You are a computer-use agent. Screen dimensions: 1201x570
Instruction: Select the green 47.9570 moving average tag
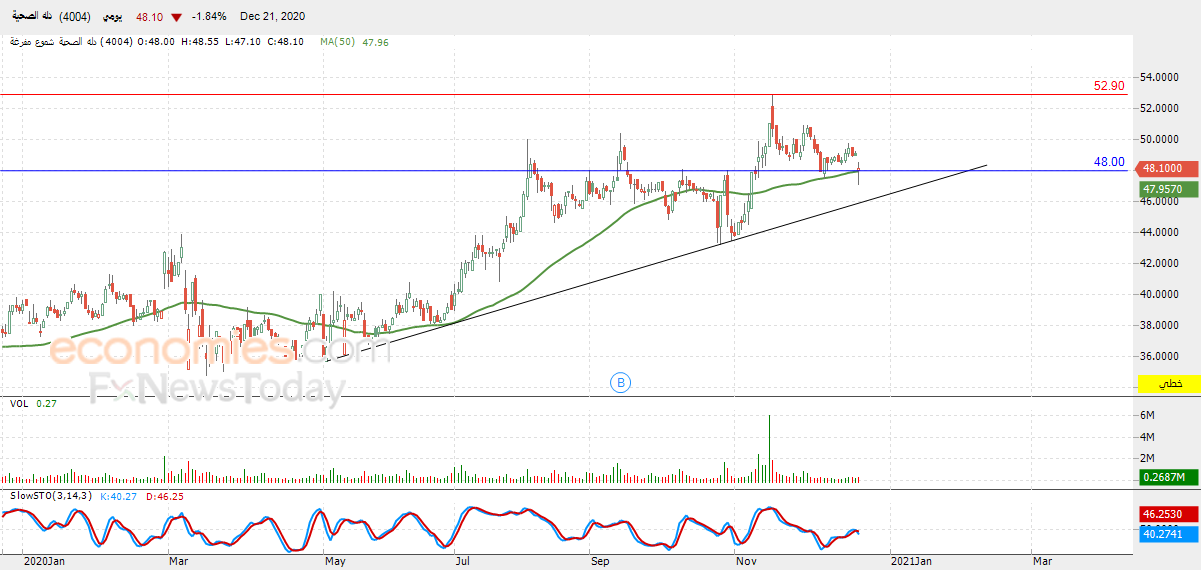pos(1168,188)
